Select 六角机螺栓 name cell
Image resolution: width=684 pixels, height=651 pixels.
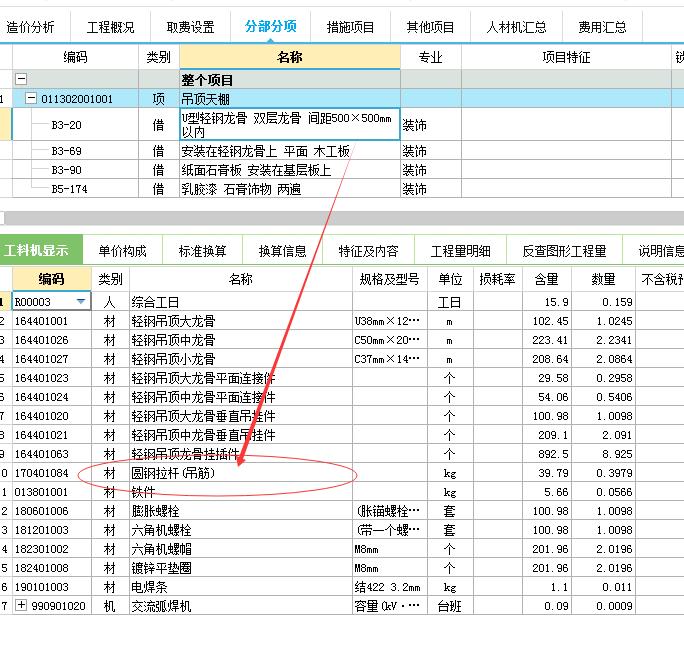click(241, 530)
